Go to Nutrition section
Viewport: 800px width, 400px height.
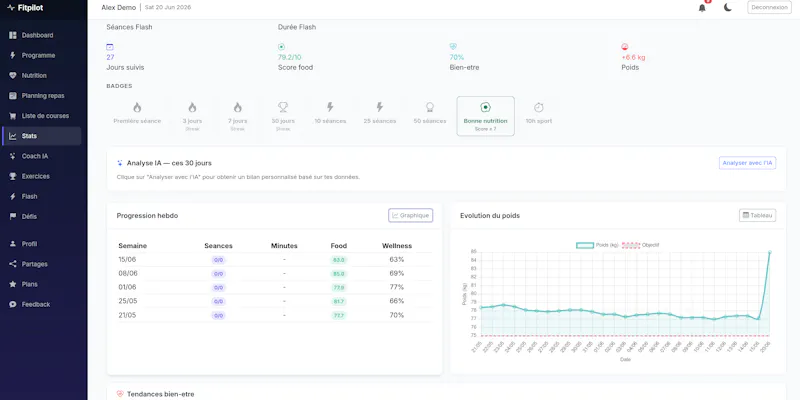pyautogui.click(x=42, y=76)
